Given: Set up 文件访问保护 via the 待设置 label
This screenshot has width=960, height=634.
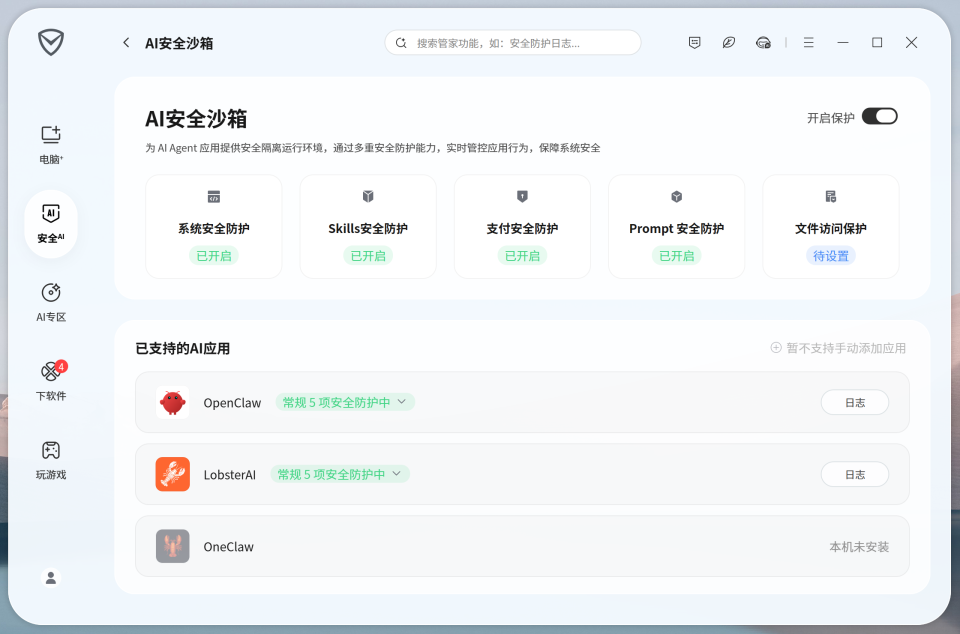Looking at the screenshot, I should coord(831,256).
